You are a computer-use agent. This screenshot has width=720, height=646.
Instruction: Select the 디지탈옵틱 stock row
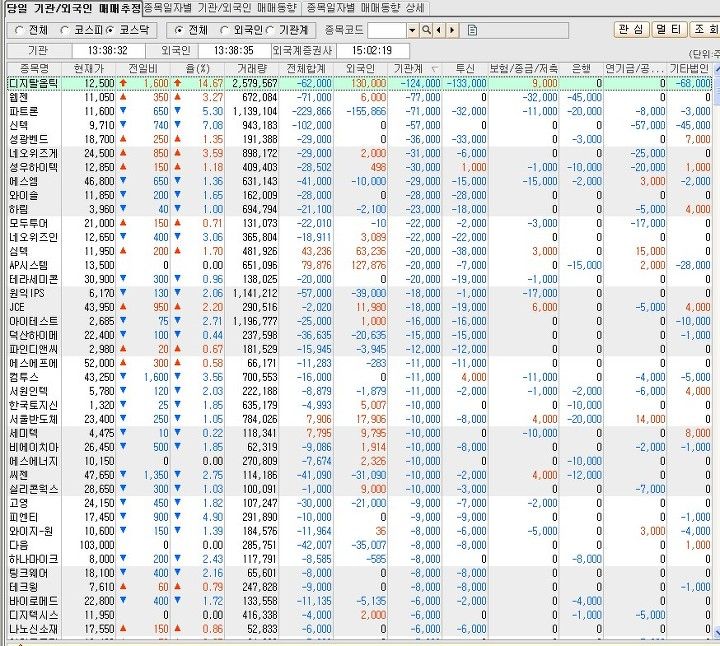coord(360,83)
